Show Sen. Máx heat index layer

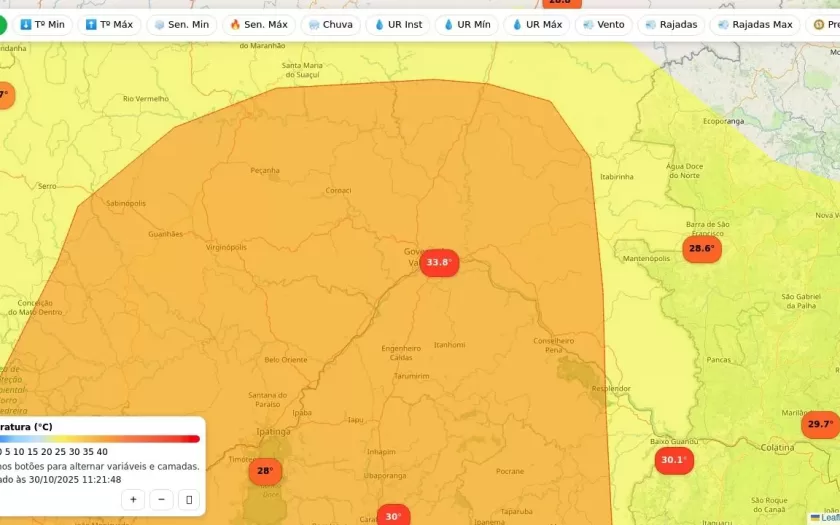258,25
